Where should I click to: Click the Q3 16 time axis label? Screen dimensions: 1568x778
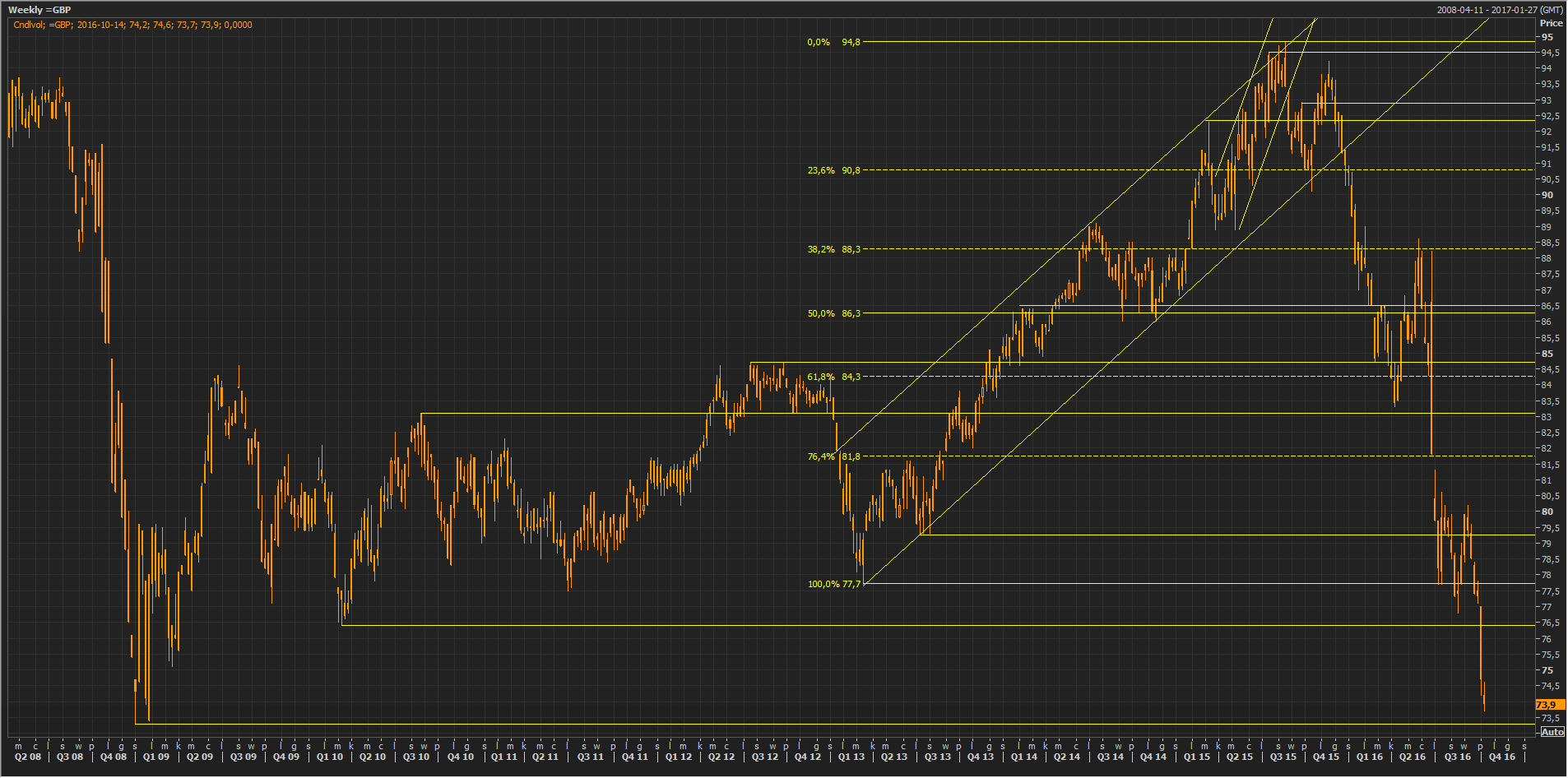click(x=1457, y=757)
